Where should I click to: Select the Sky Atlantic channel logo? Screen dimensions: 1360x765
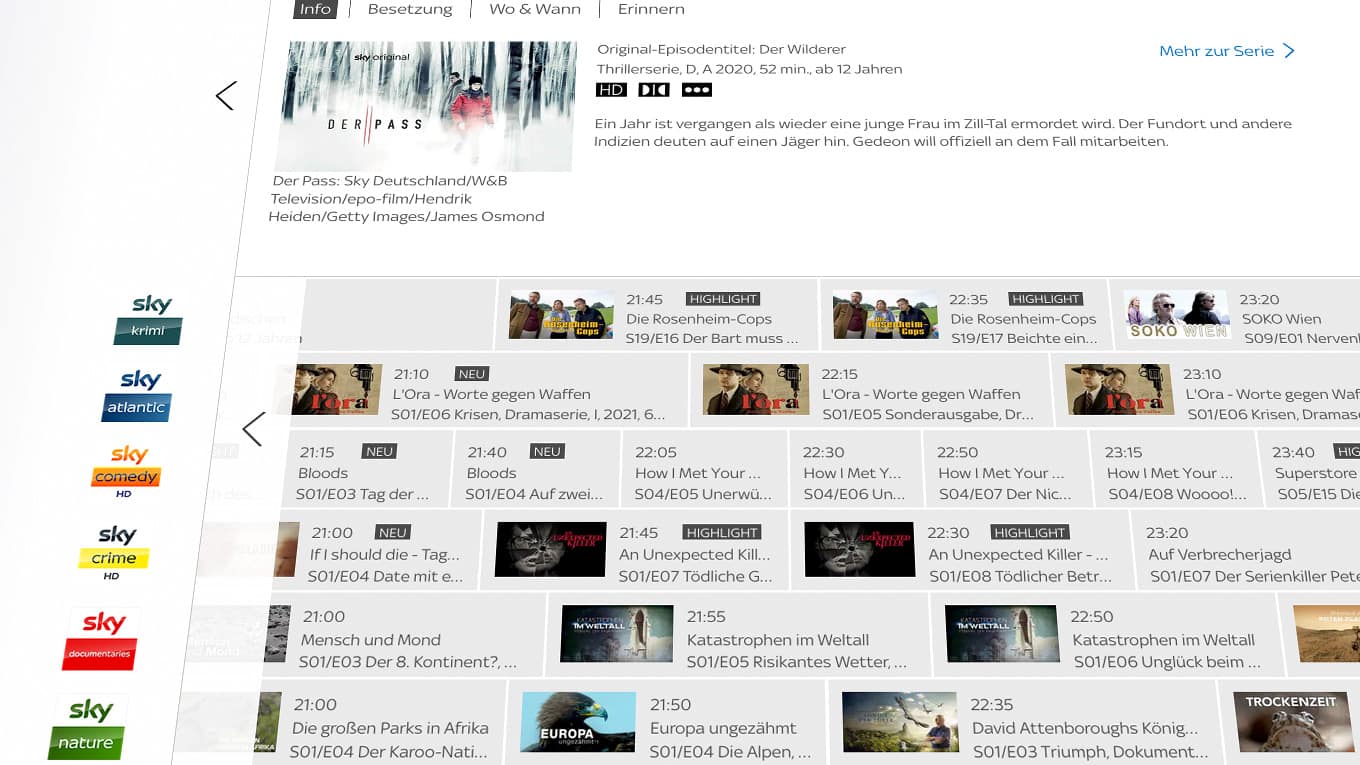click(137, 394)
